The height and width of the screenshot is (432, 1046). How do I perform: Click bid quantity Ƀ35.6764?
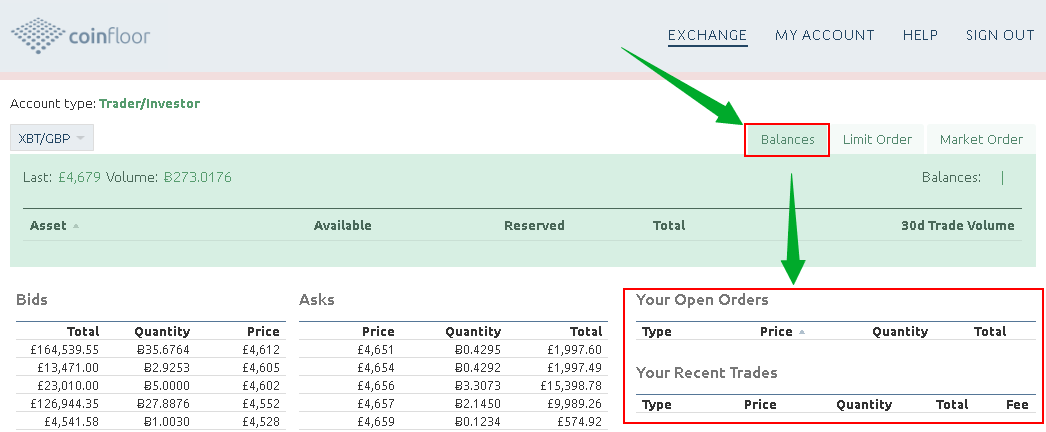(162, 349)
